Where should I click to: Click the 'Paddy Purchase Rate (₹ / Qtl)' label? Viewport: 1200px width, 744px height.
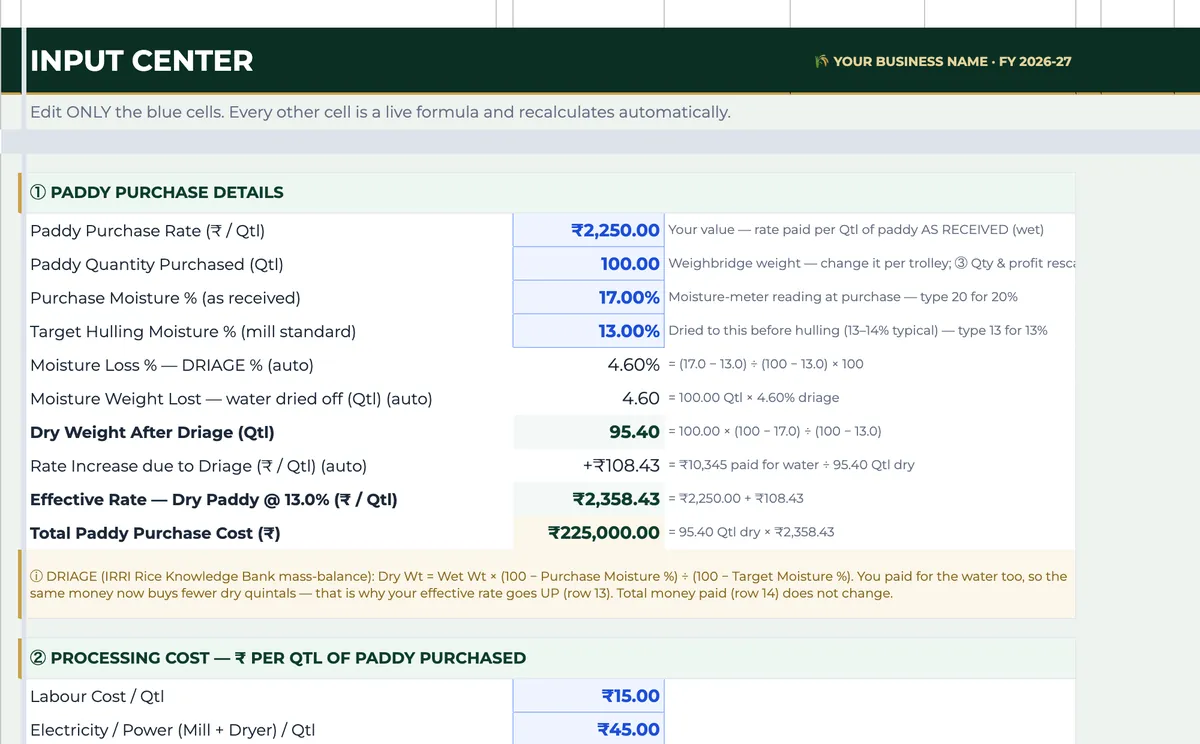tap(147, 231)
